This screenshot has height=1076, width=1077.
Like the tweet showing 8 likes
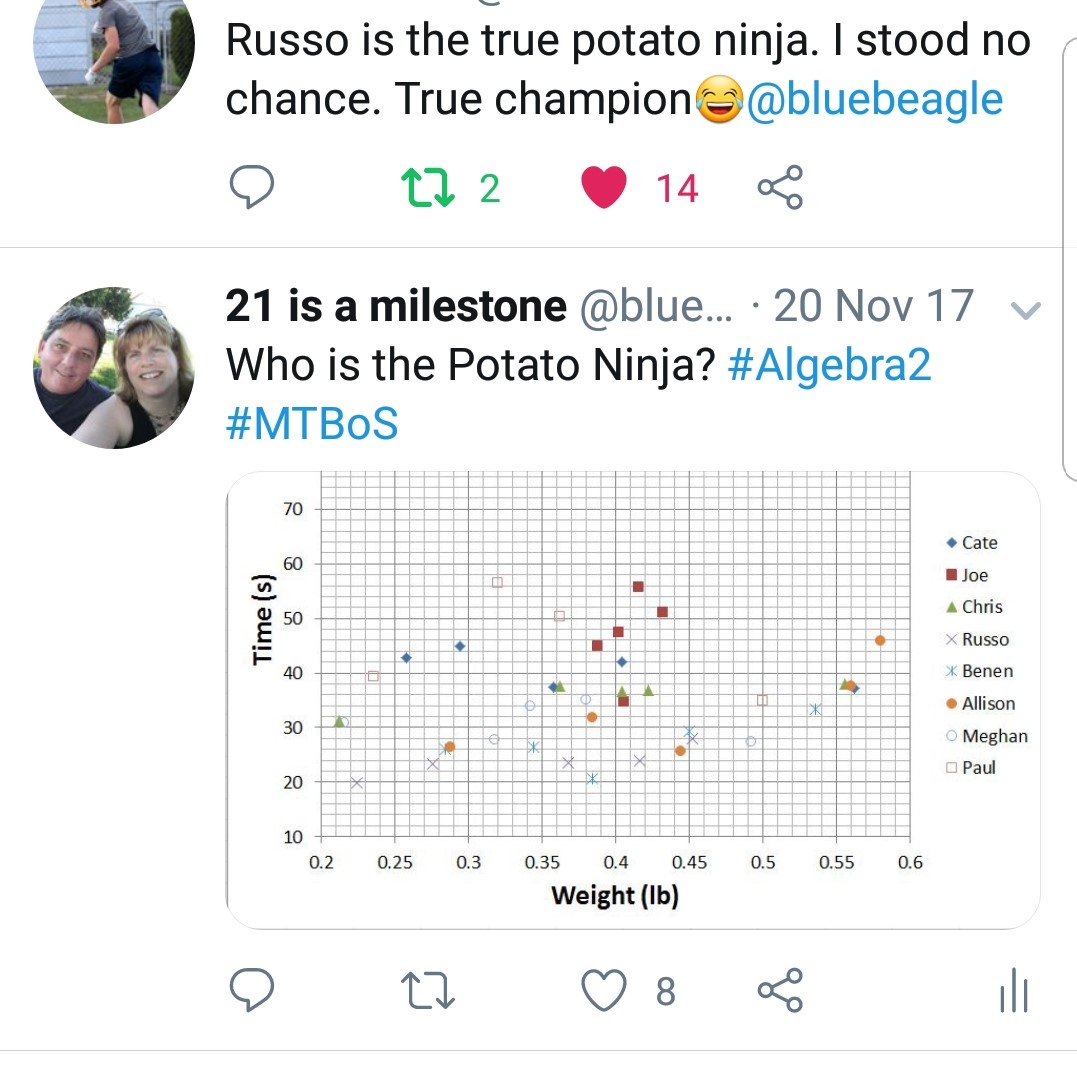coord(604,992)
